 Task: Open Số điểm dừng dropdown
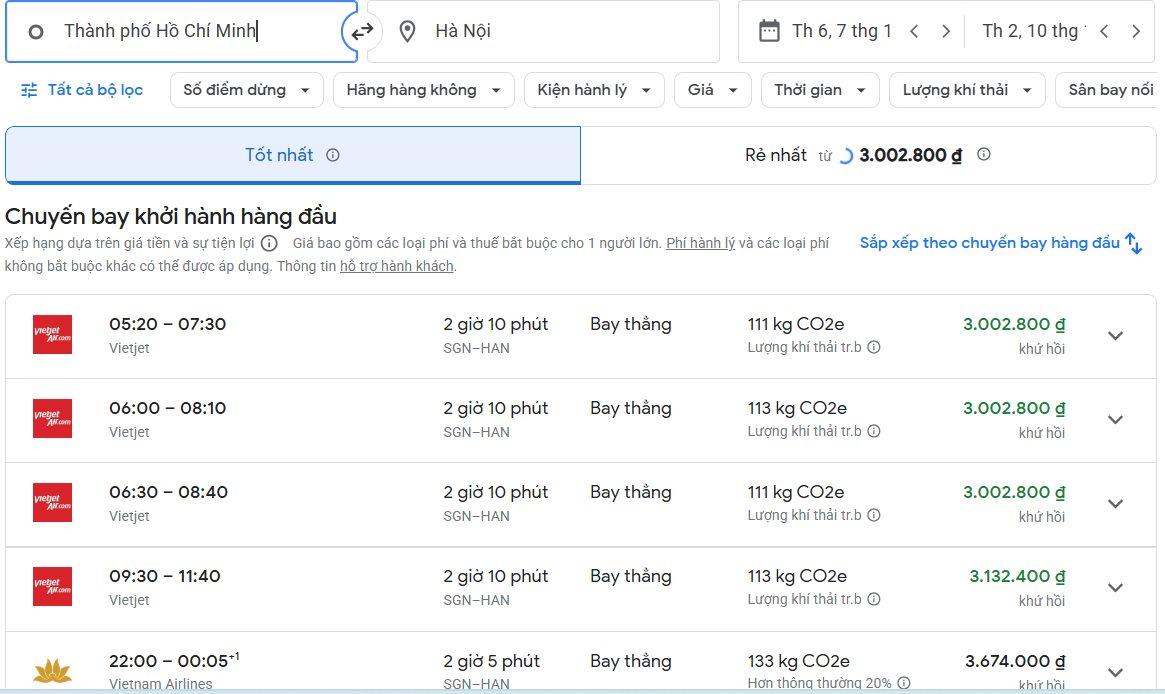(x=247, y=90)
